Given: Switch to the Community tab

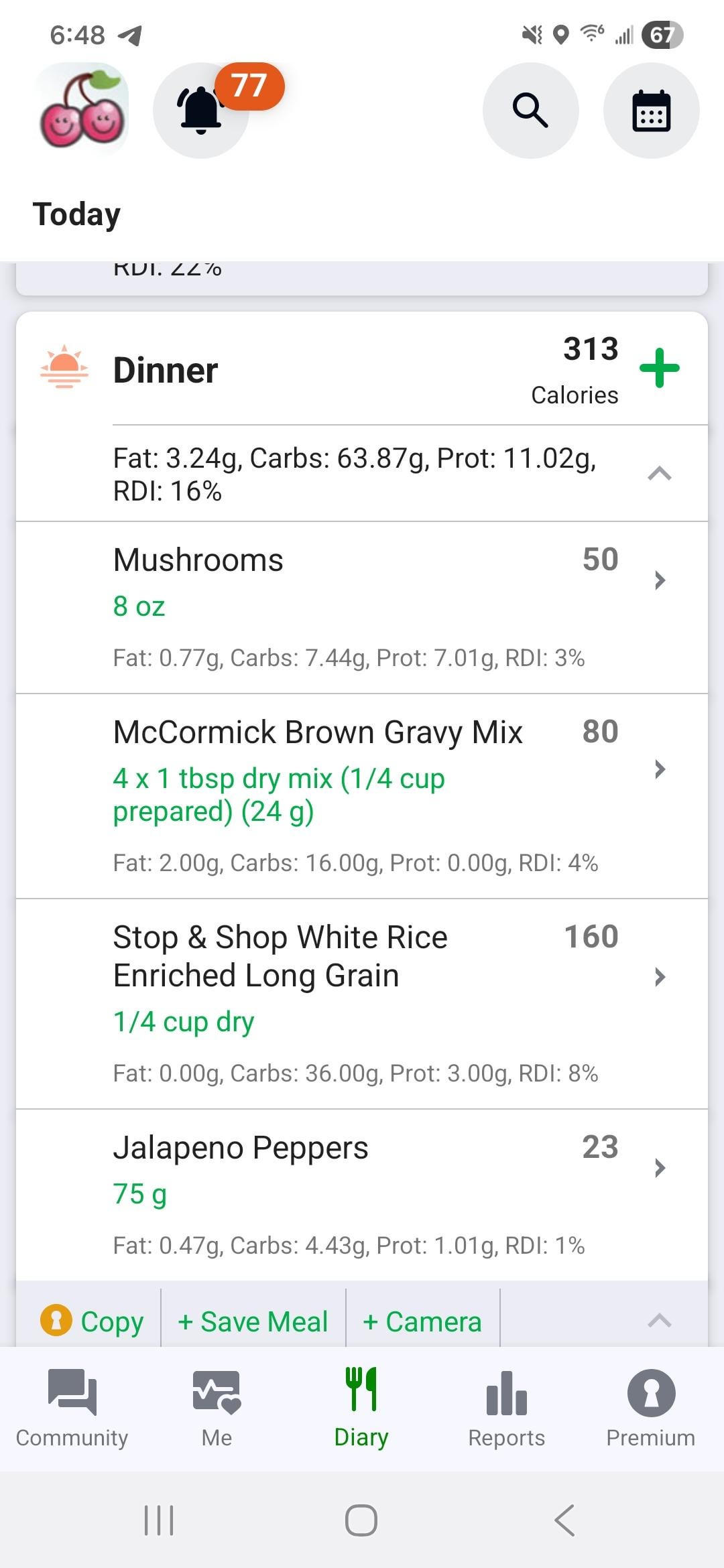Looking at the screenshot, I should point(72,1407).
